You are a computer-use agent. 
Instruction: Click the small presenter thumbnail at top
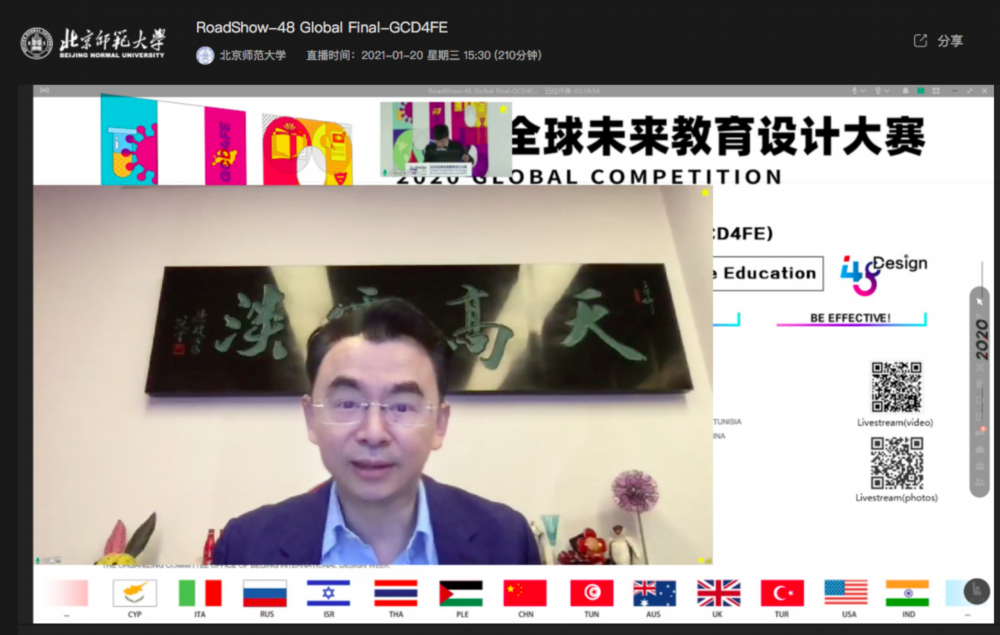(x=445, y=139)
